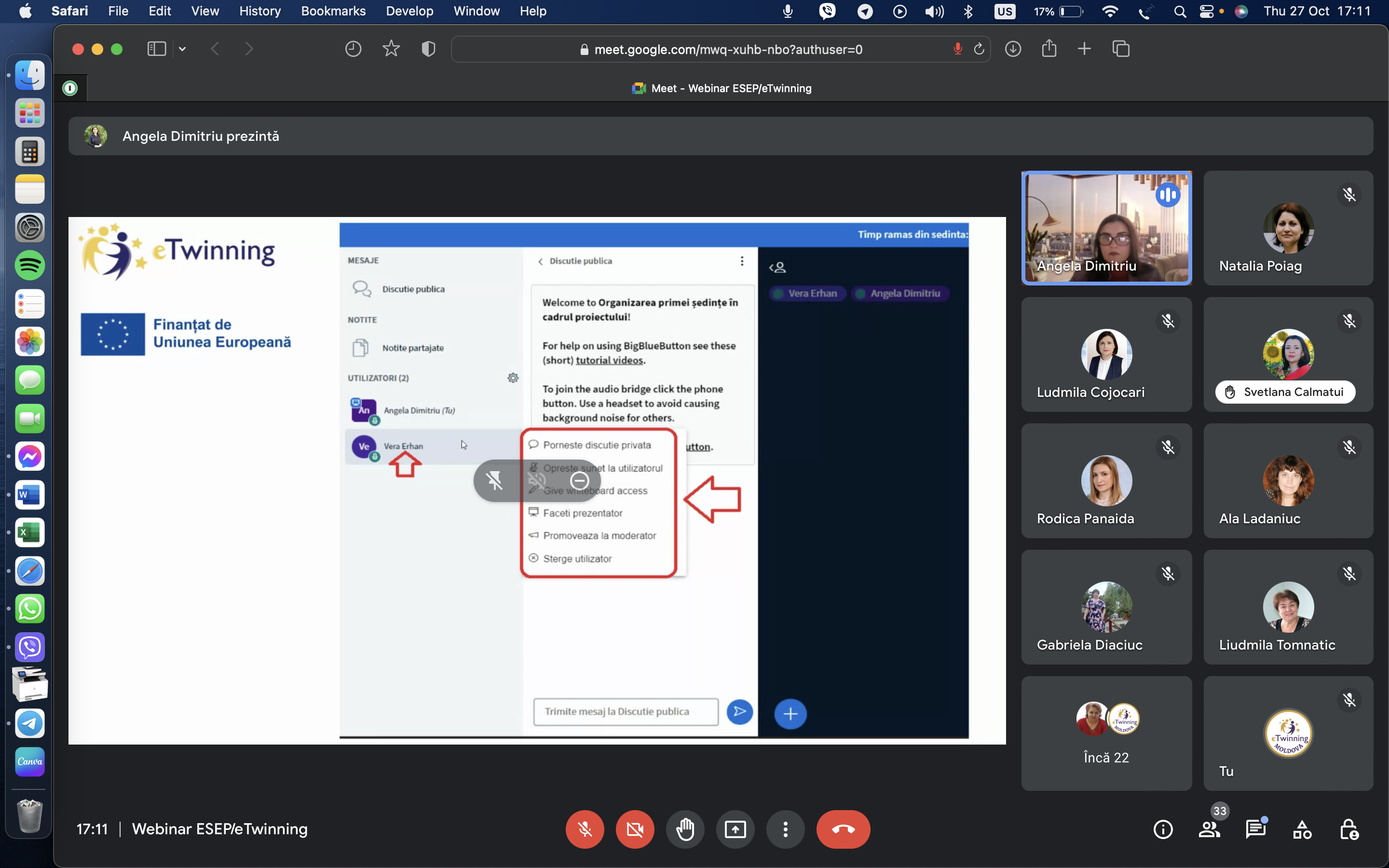Viewport: 1389px width, 868px height.
Task: Mute presentation audio overlay icon
Action: 537,480
